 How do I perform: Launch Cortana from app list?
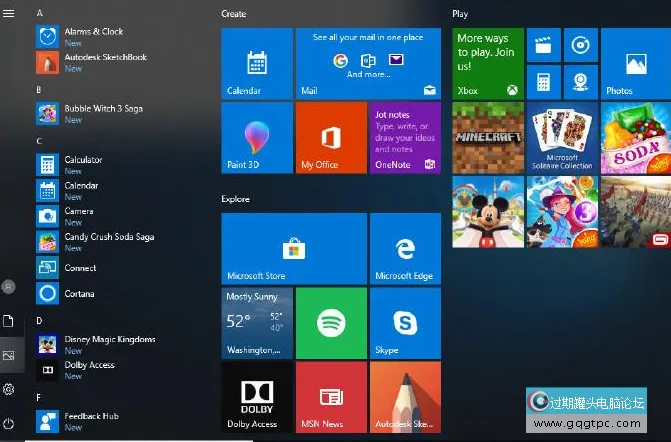tap(65, 294)
